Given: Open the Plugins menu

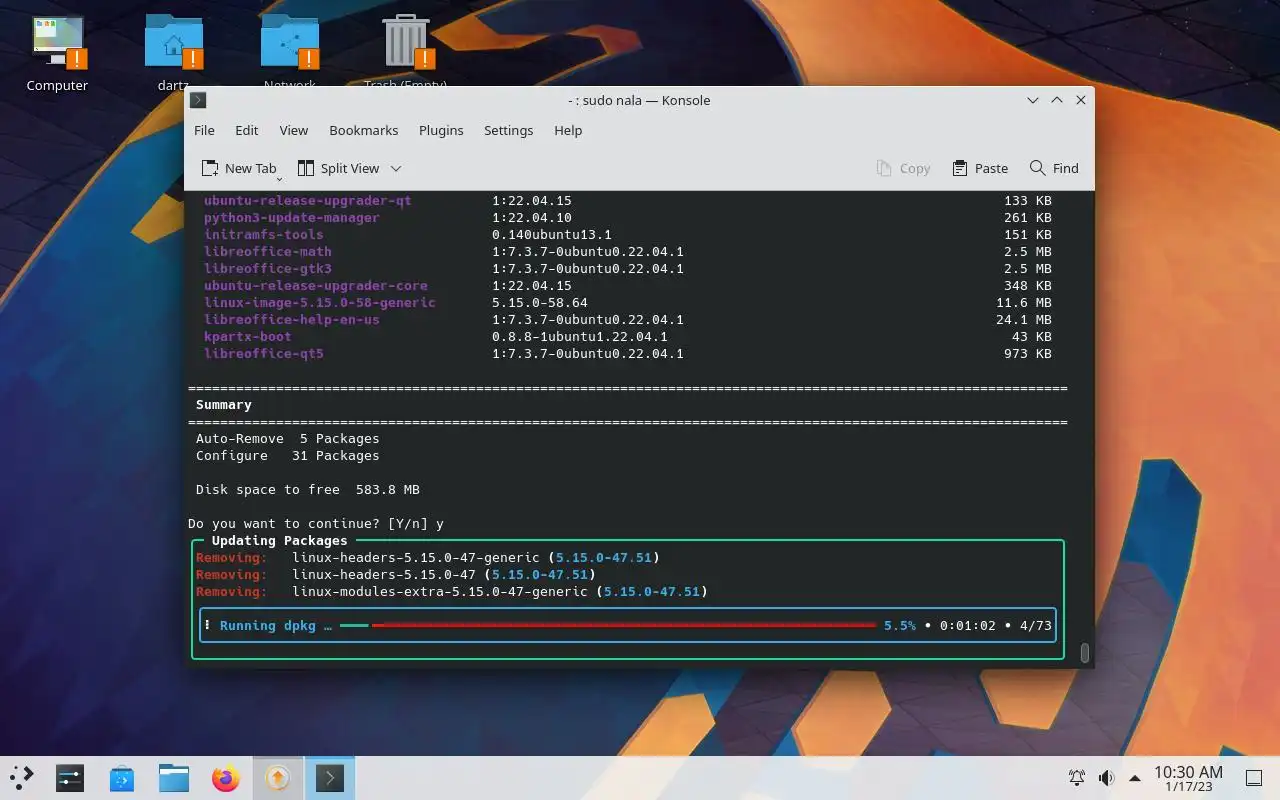Looking at the screenshot, I should pos(441,130).
